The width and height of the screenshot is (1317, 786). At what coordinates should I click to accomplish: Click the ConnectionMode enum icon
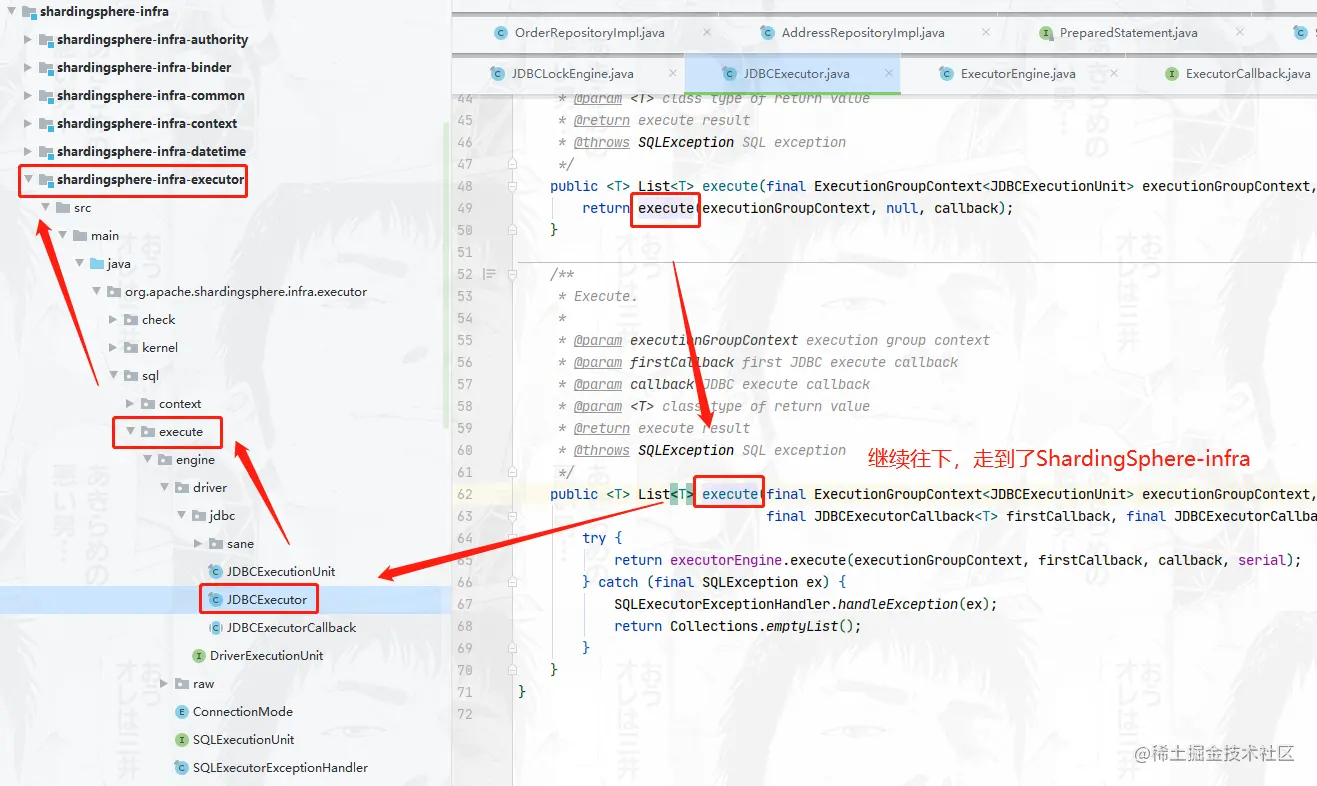pyautogui.click(x=181, y=712)
